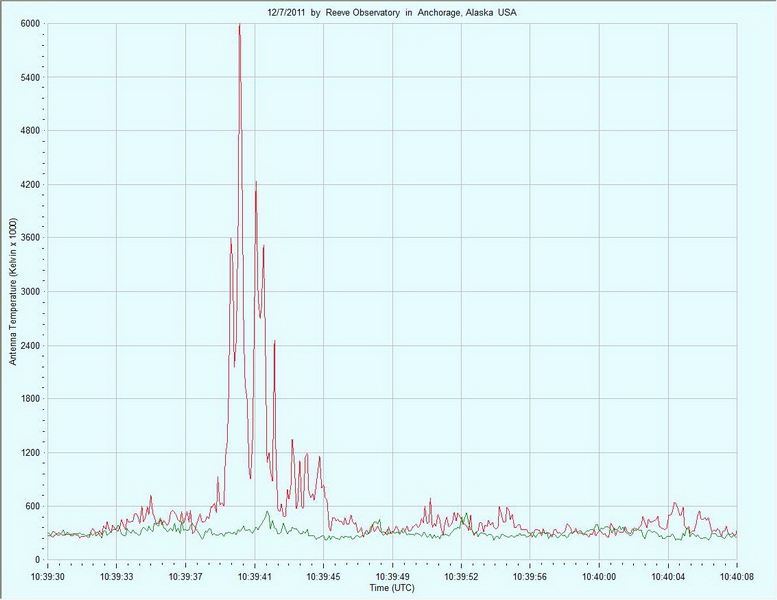
Task: Click the 0 y-axis label
Action: tap(37, 560)
